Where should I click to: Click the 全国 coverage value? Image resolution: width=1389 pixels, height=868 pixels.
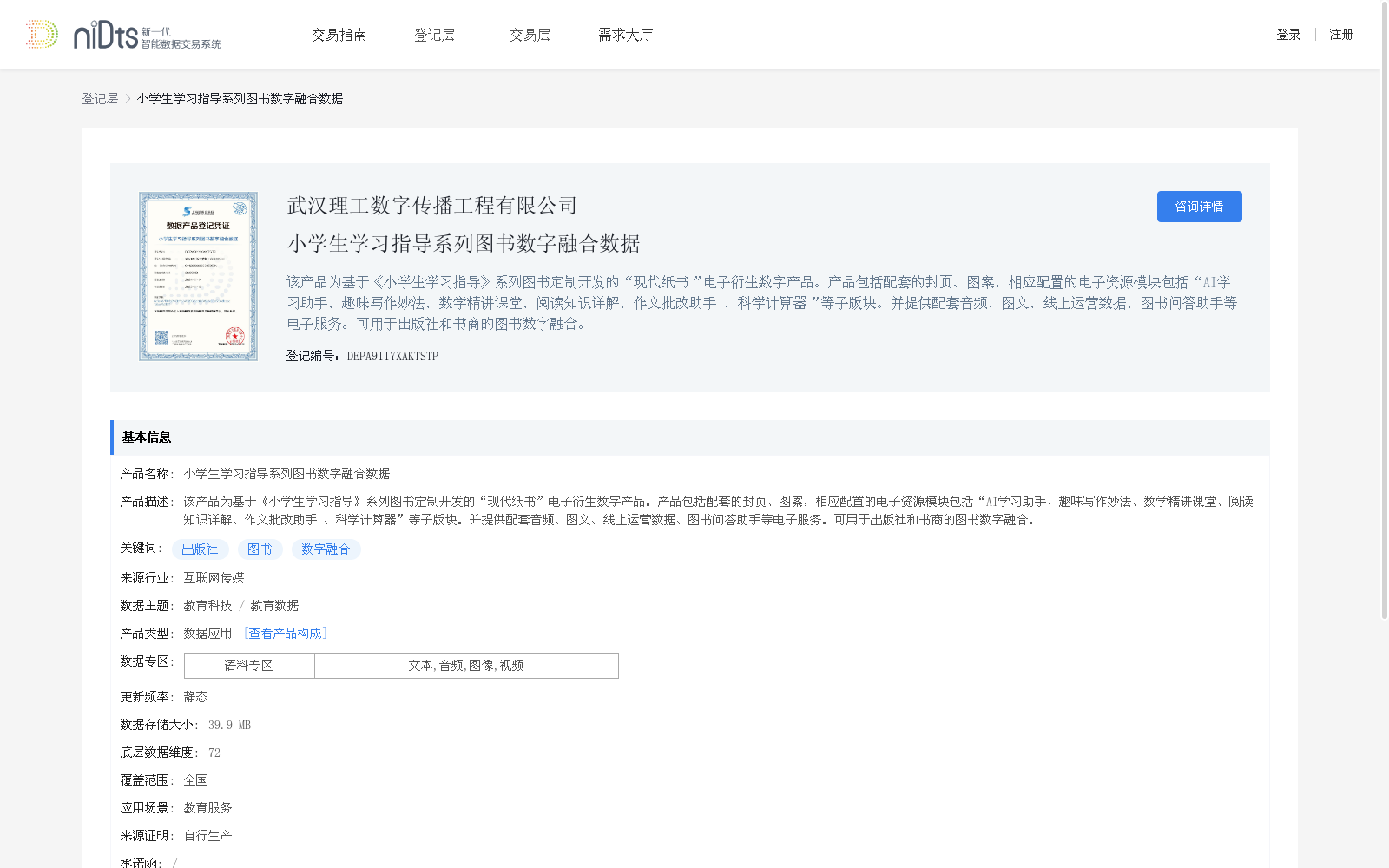195,780
